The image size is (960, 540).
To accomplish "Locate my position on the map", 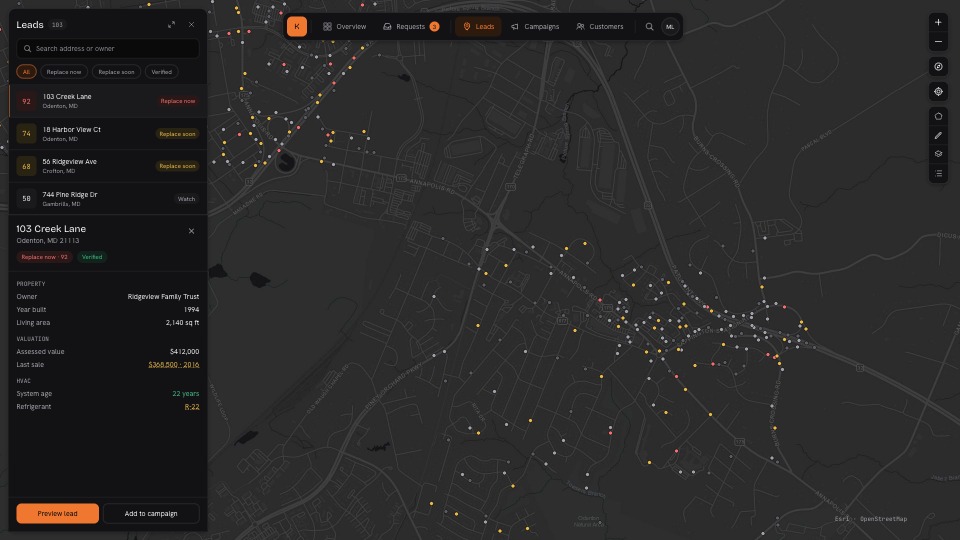I will click(x=938, y=92).
